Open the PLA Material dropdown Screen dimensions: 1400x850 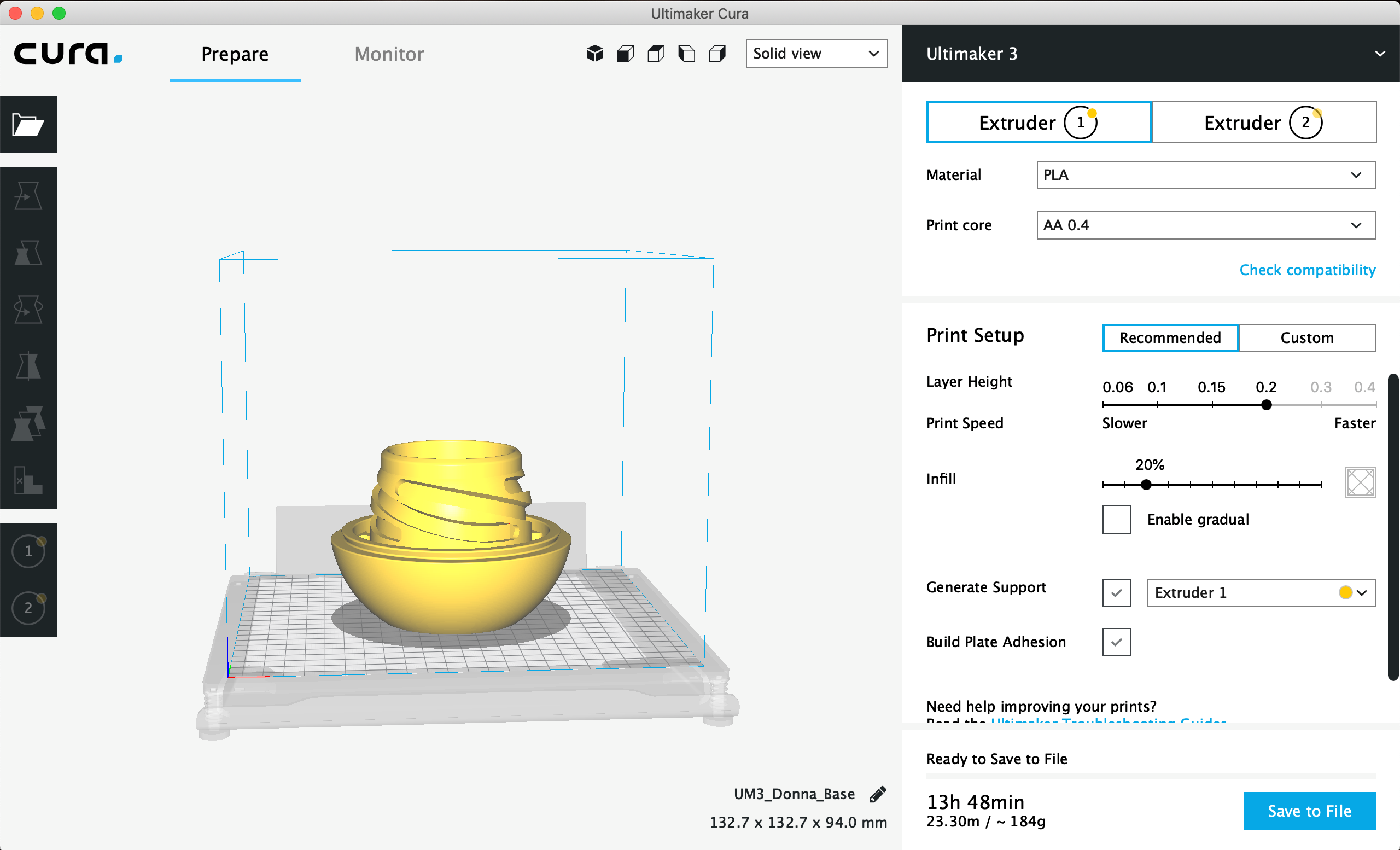tap(1206, 175)
